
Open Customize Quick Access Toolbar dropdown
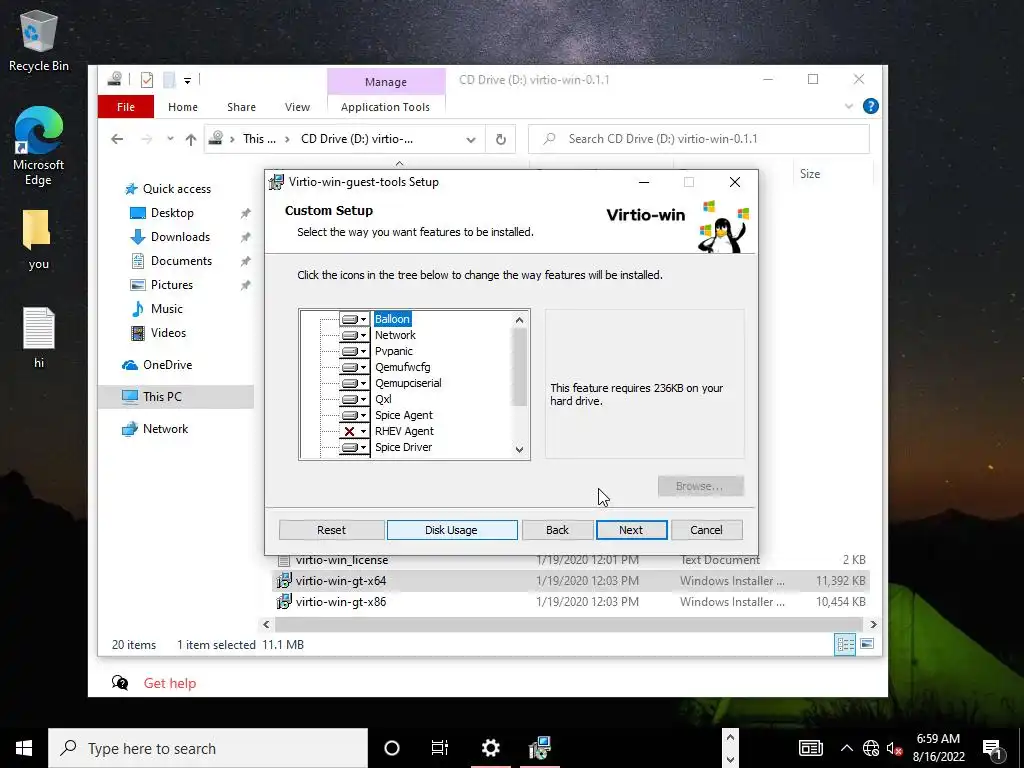click(x=187, y=81)
